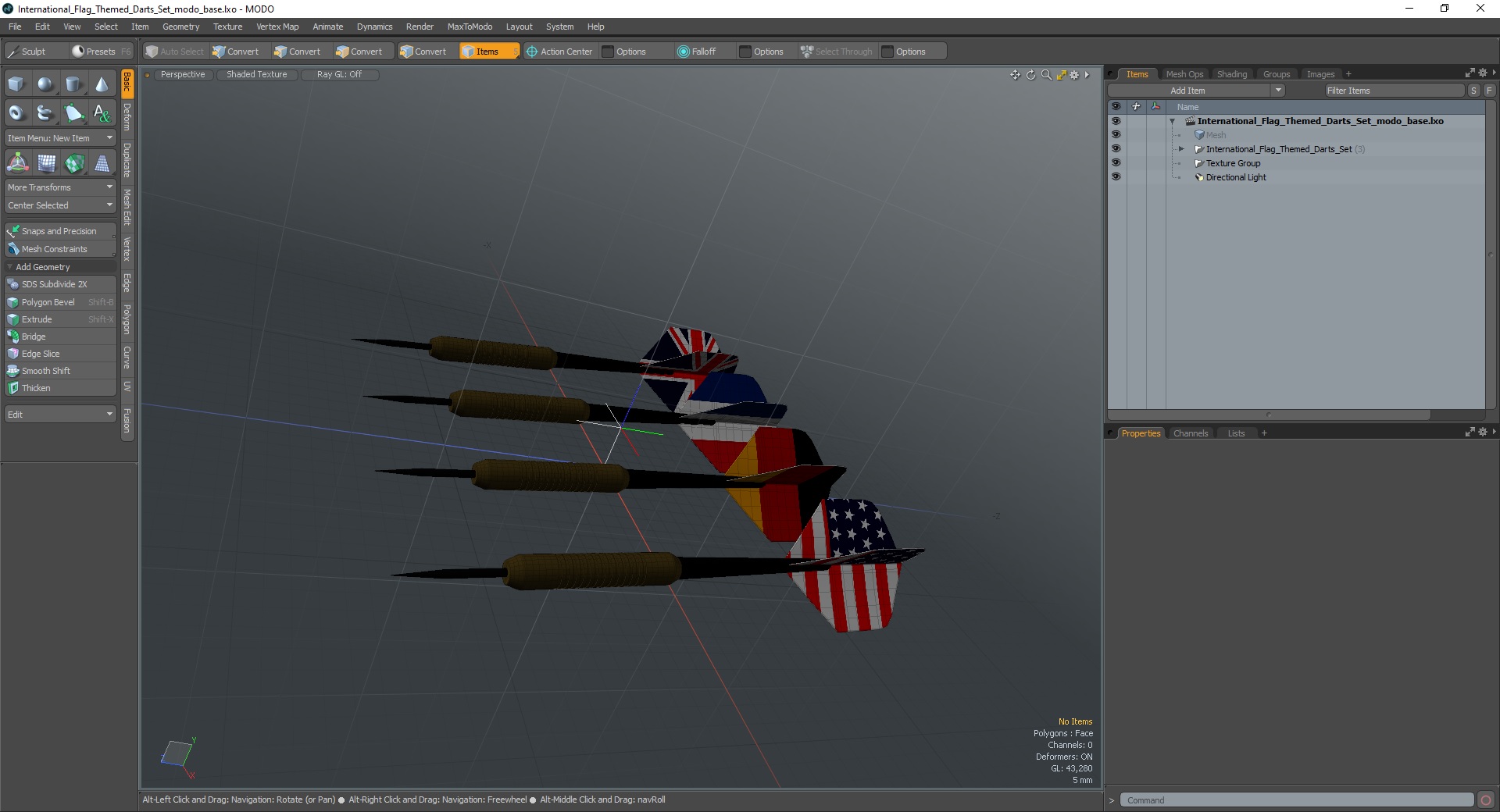Click Mesh Constraints button
The image size is (1500, 812).
coord(60,249)
